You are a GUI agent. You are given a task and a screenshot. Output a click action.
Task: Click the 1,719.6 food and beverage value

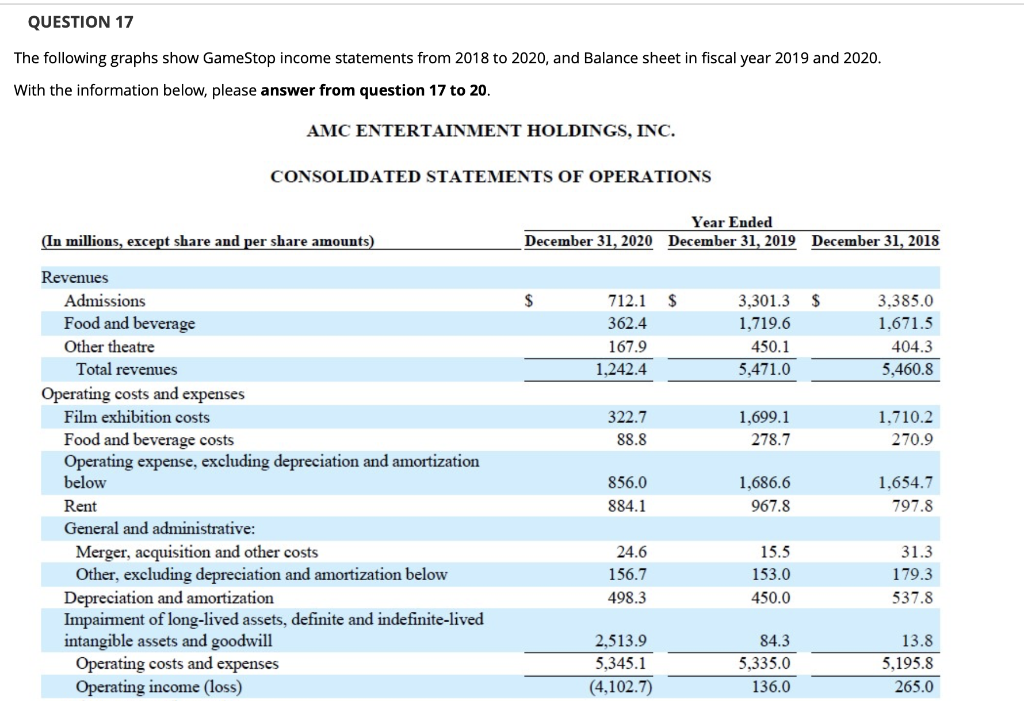764,323
